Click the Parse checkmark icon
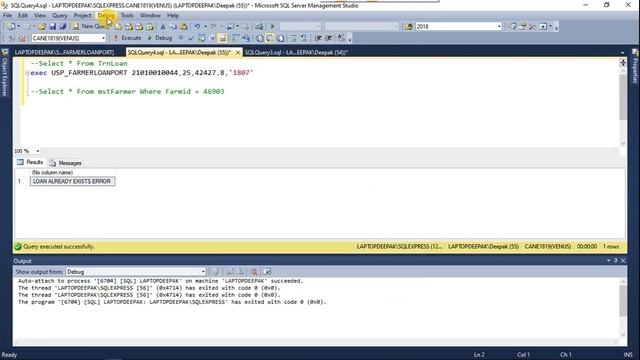 click(x=191, y=38)
